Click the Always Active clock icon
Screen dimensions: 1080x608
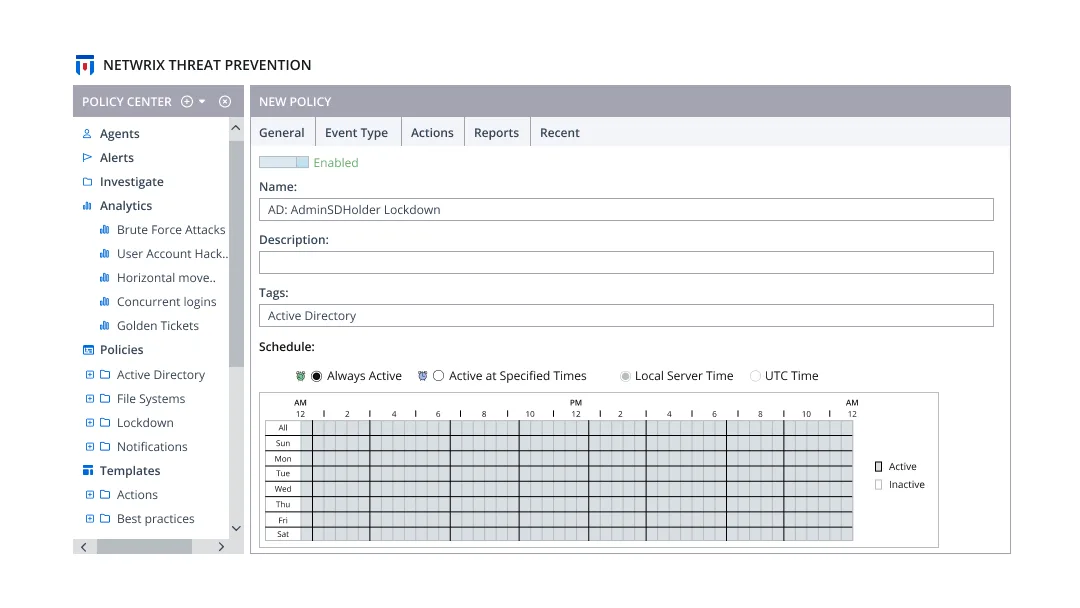(300, 376)
